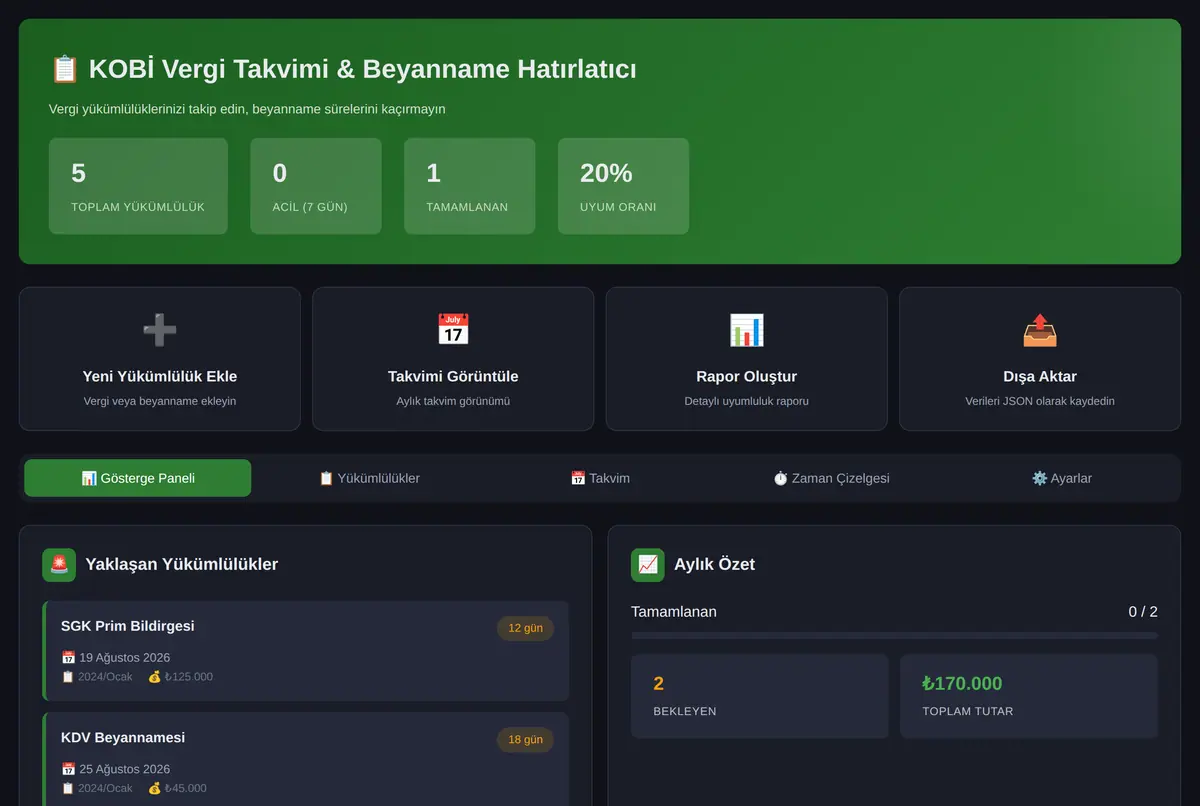Click the 0 / 2 completed counter

point(1143,612)
